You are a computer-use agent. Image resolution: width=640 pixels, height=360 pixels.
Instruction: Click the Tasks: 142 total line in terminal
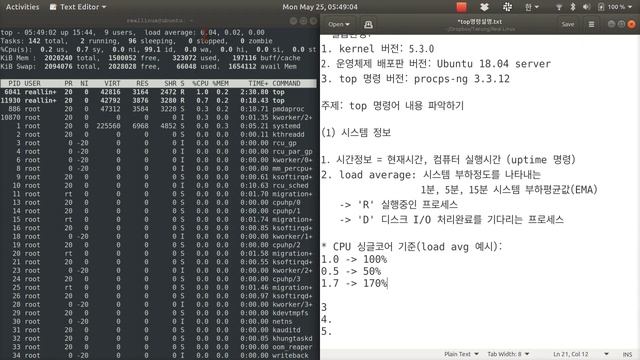(x=136, y=41)
